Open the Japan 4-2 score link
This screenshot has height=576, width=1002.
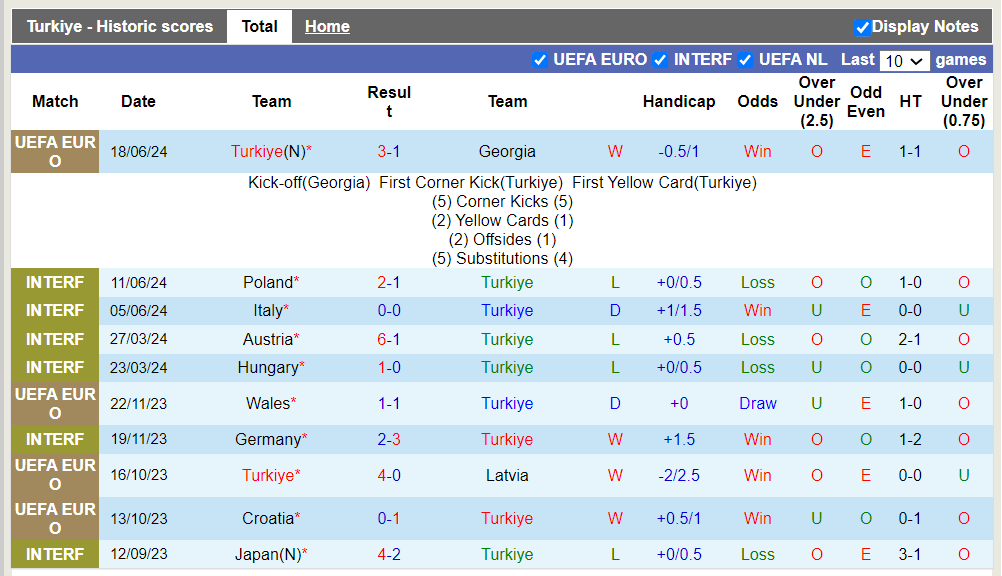389,555
